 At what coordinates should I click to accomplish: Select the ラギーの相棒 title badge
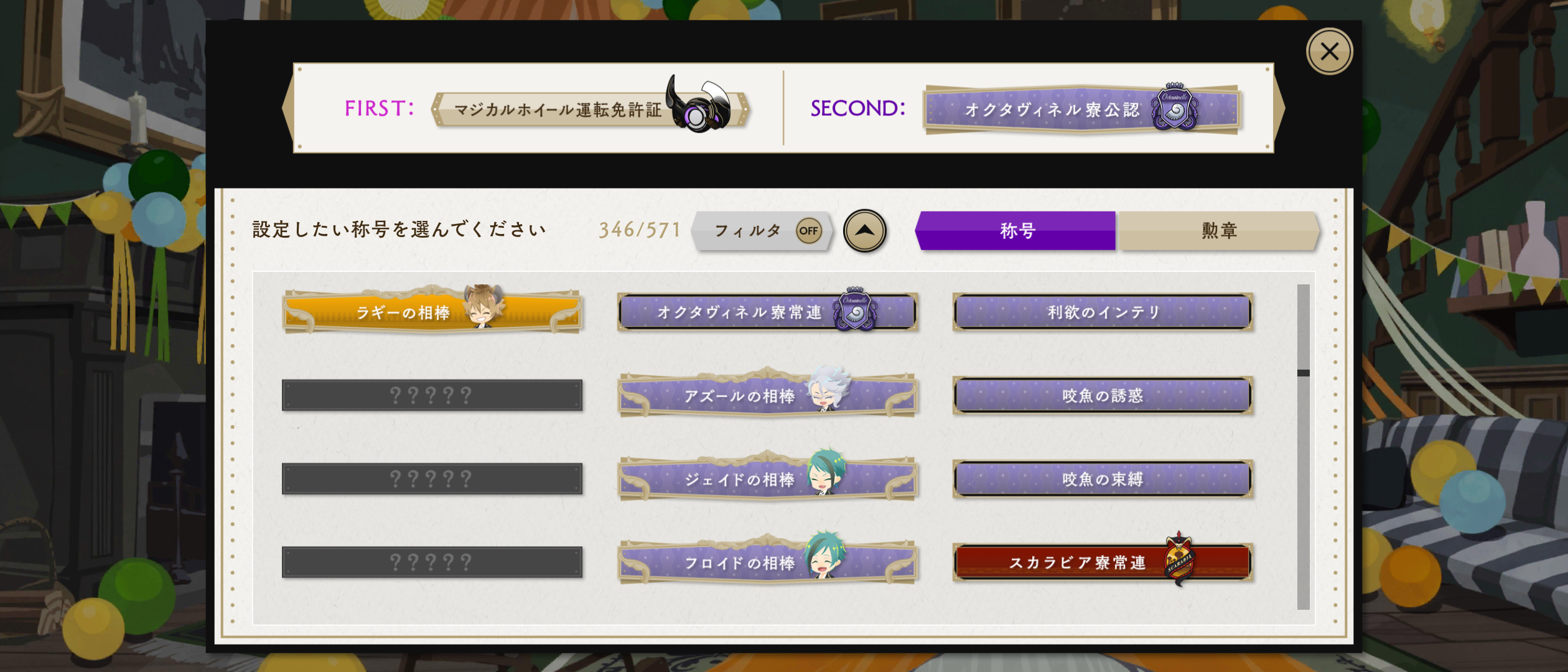coord(432,310)
